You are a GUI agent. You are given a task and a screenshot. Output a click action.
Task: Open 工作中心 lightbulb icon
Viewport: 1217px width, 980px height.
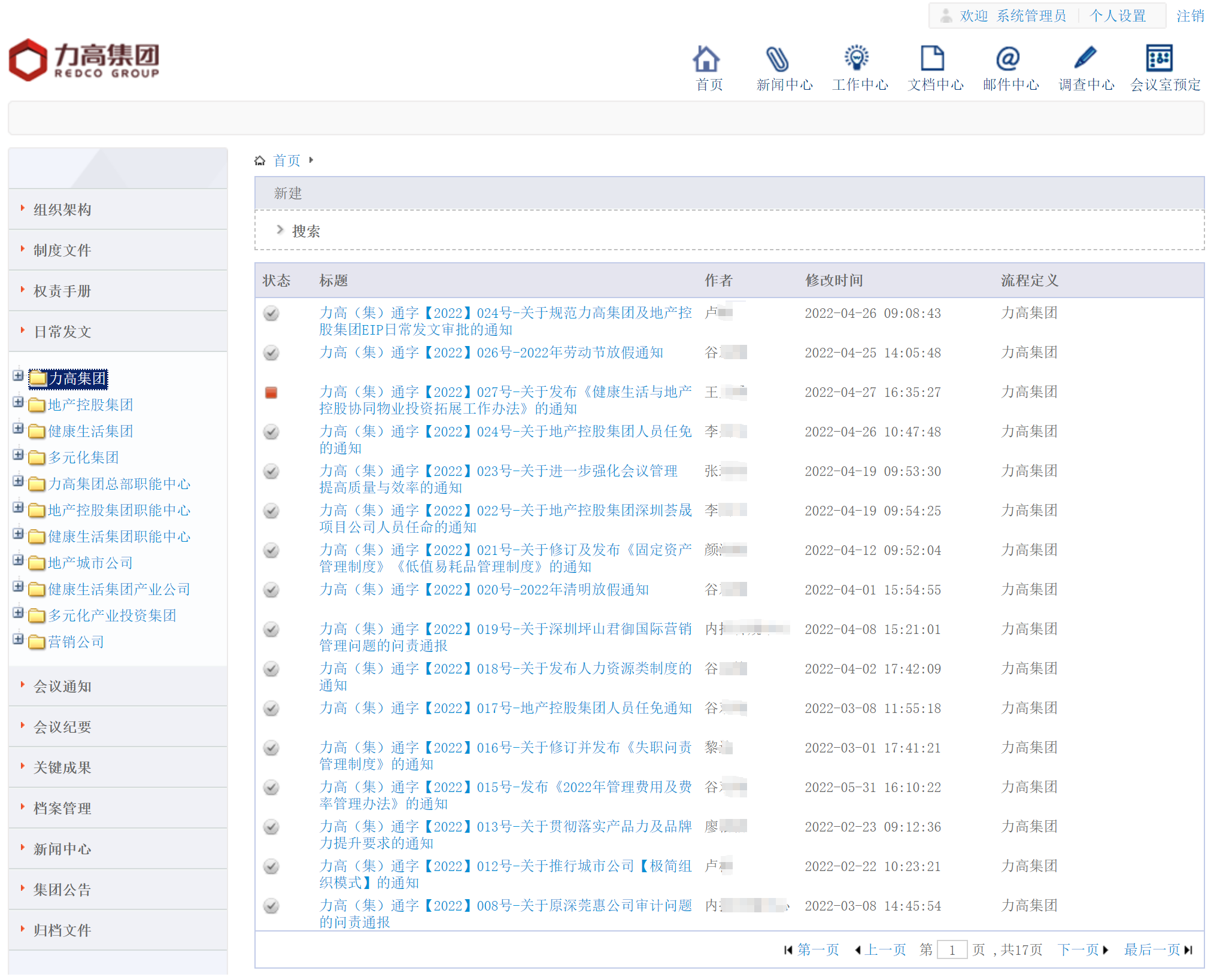pos(857,59)
